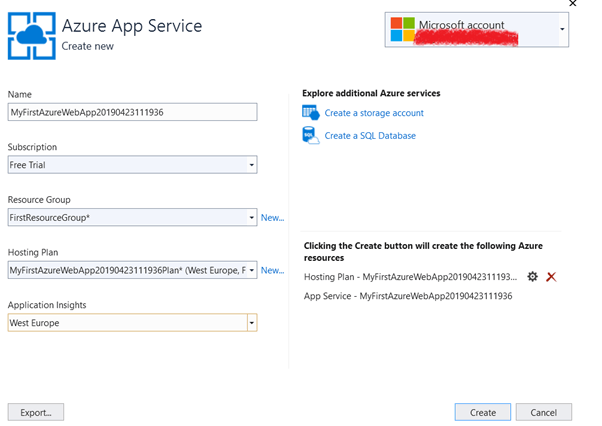The image size is (602, 426).
Task: Click New link next to Resource Group
Action: pyautogui.click(x=273, y=218)
